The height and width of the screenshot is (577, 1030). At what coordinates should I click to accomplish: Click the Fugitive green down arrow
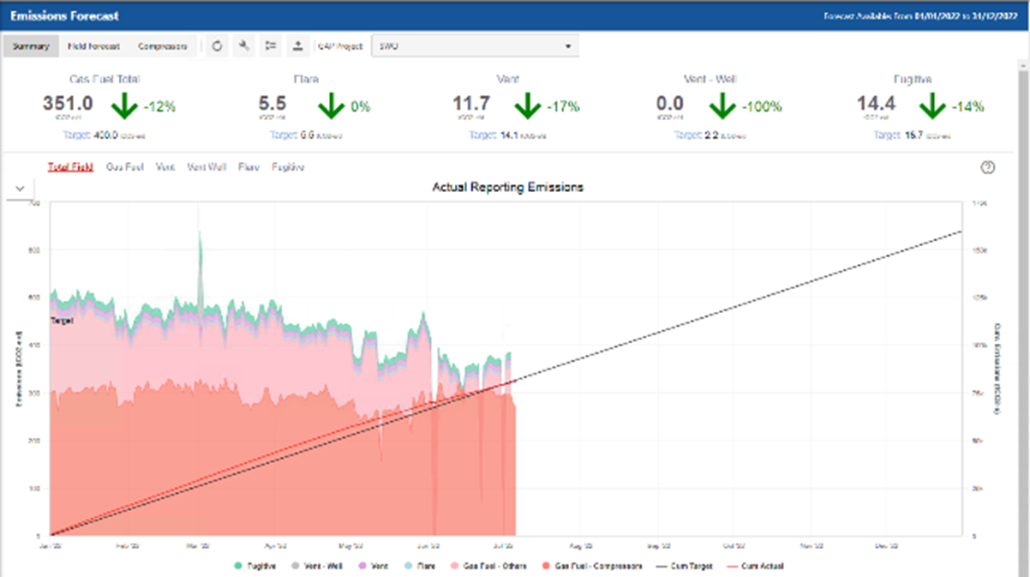click(930, 106)
